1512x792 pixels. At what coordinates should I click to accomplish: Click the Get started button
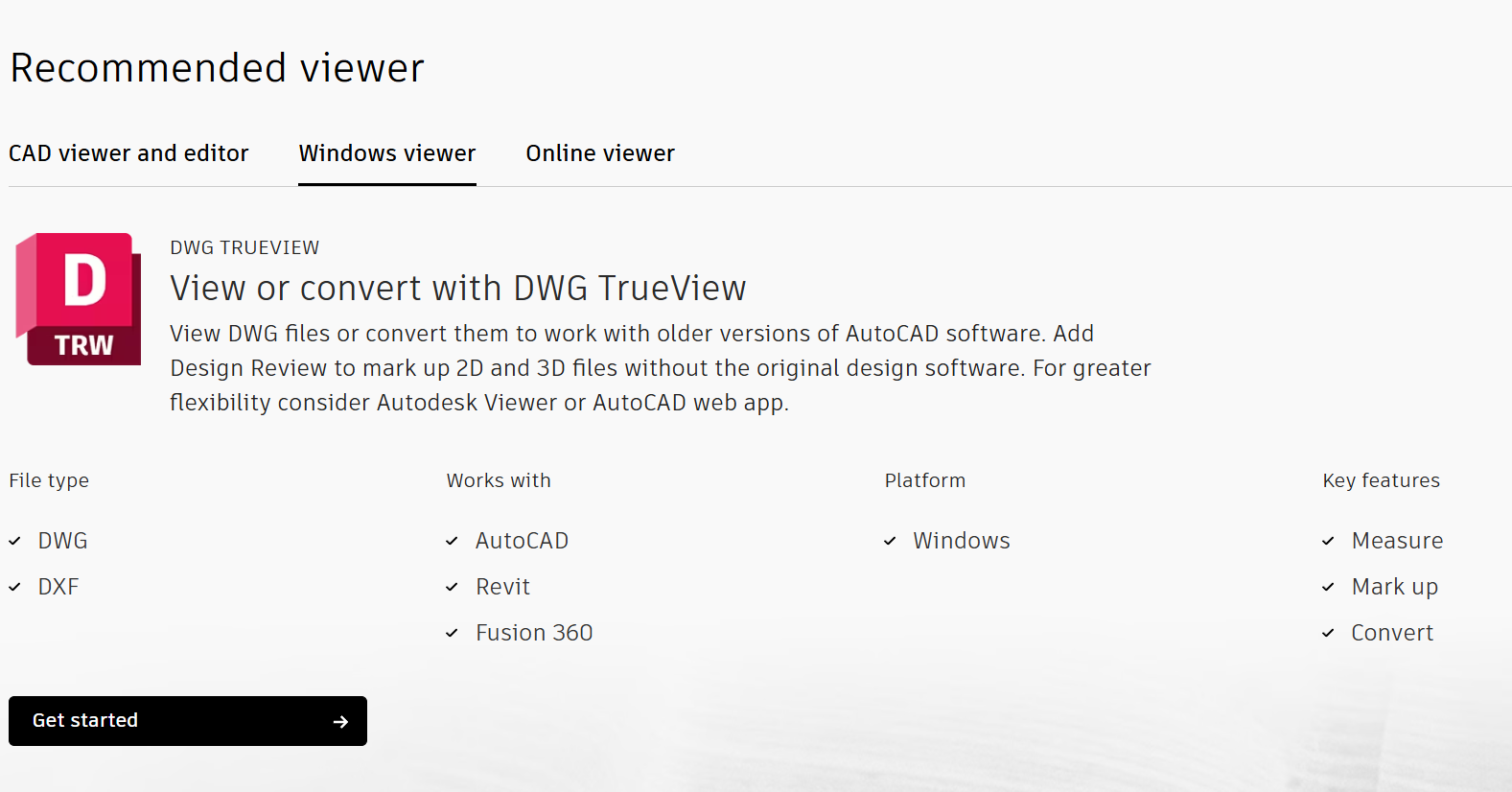click(x=188, y=721)
